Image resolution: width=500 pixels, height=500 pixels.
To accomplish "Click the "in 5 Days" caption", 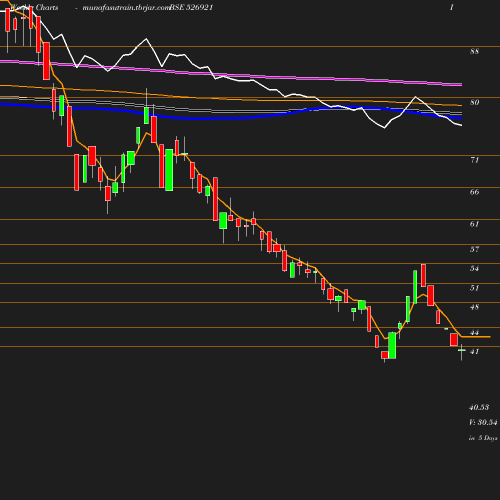I will (483, 438).
